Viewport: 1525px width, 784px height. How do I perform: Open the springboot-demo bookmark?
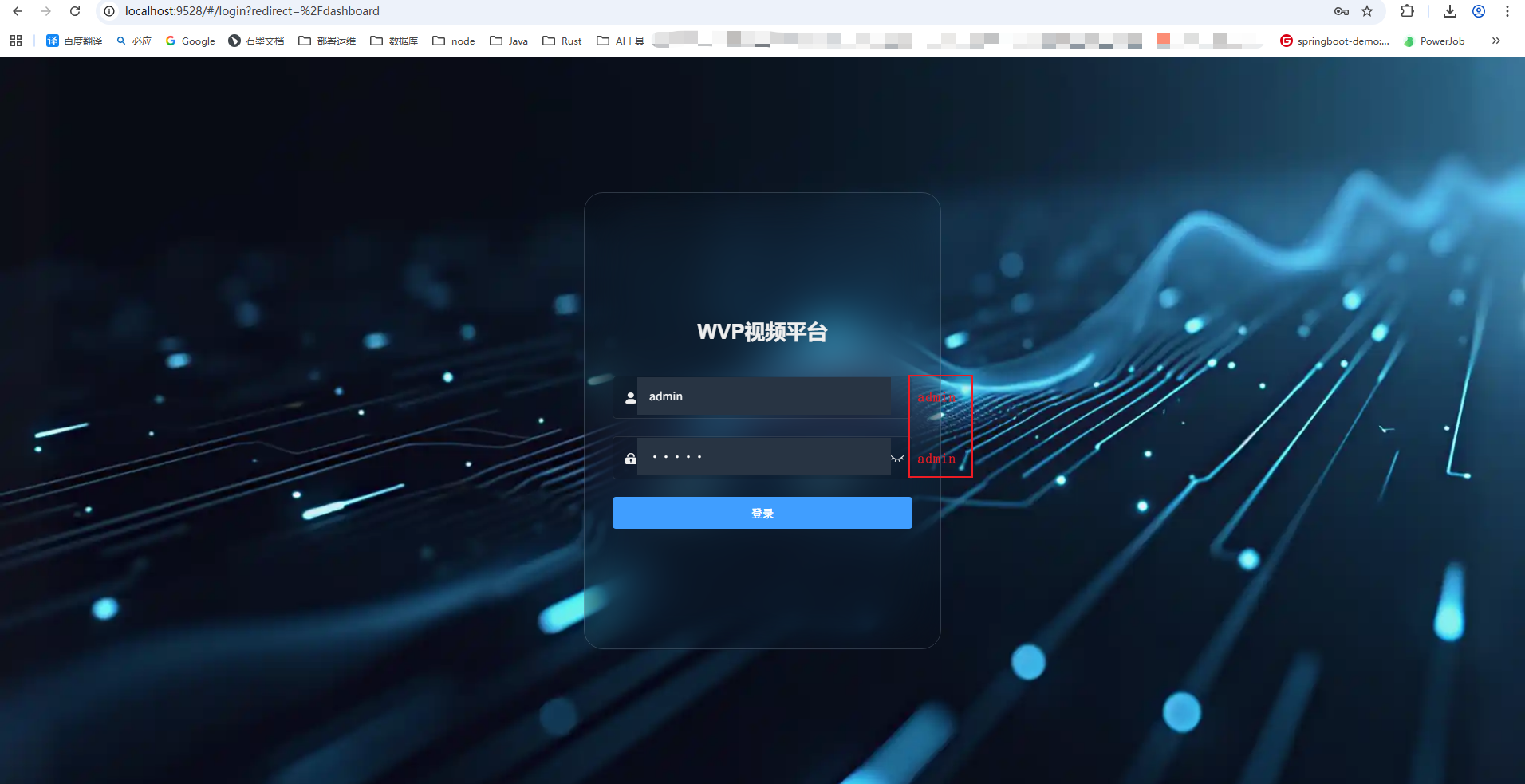point(1334,41)
